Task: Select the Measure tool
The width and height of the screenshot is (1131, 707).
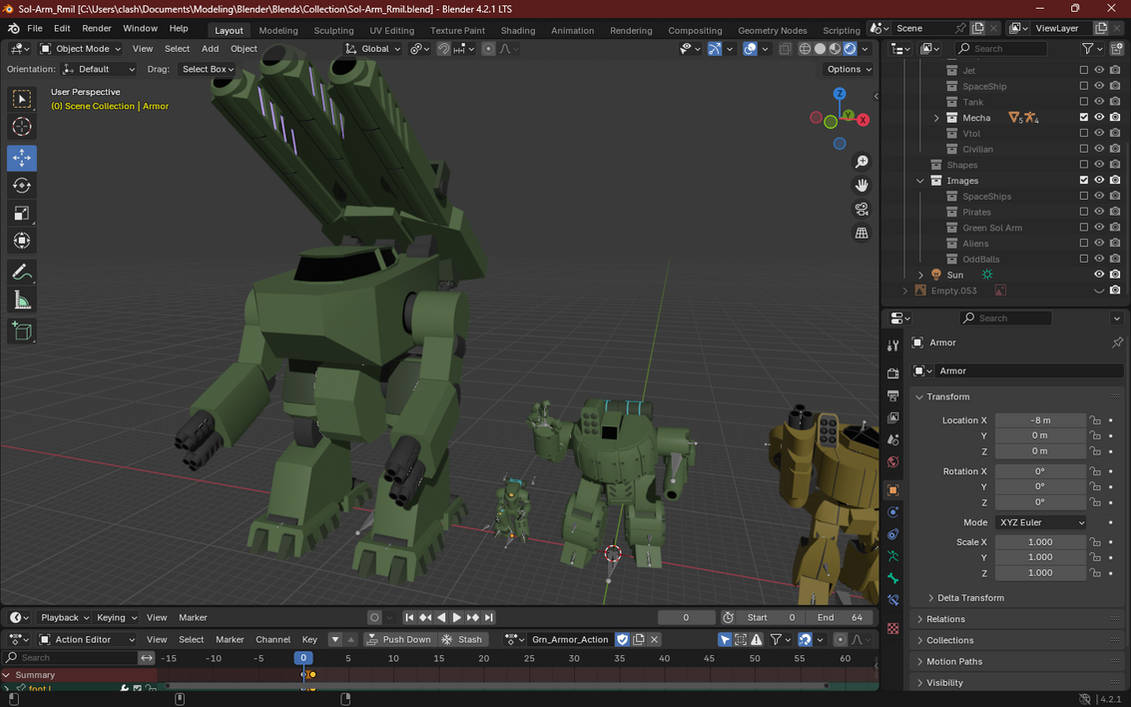Action: pos(21,299)
